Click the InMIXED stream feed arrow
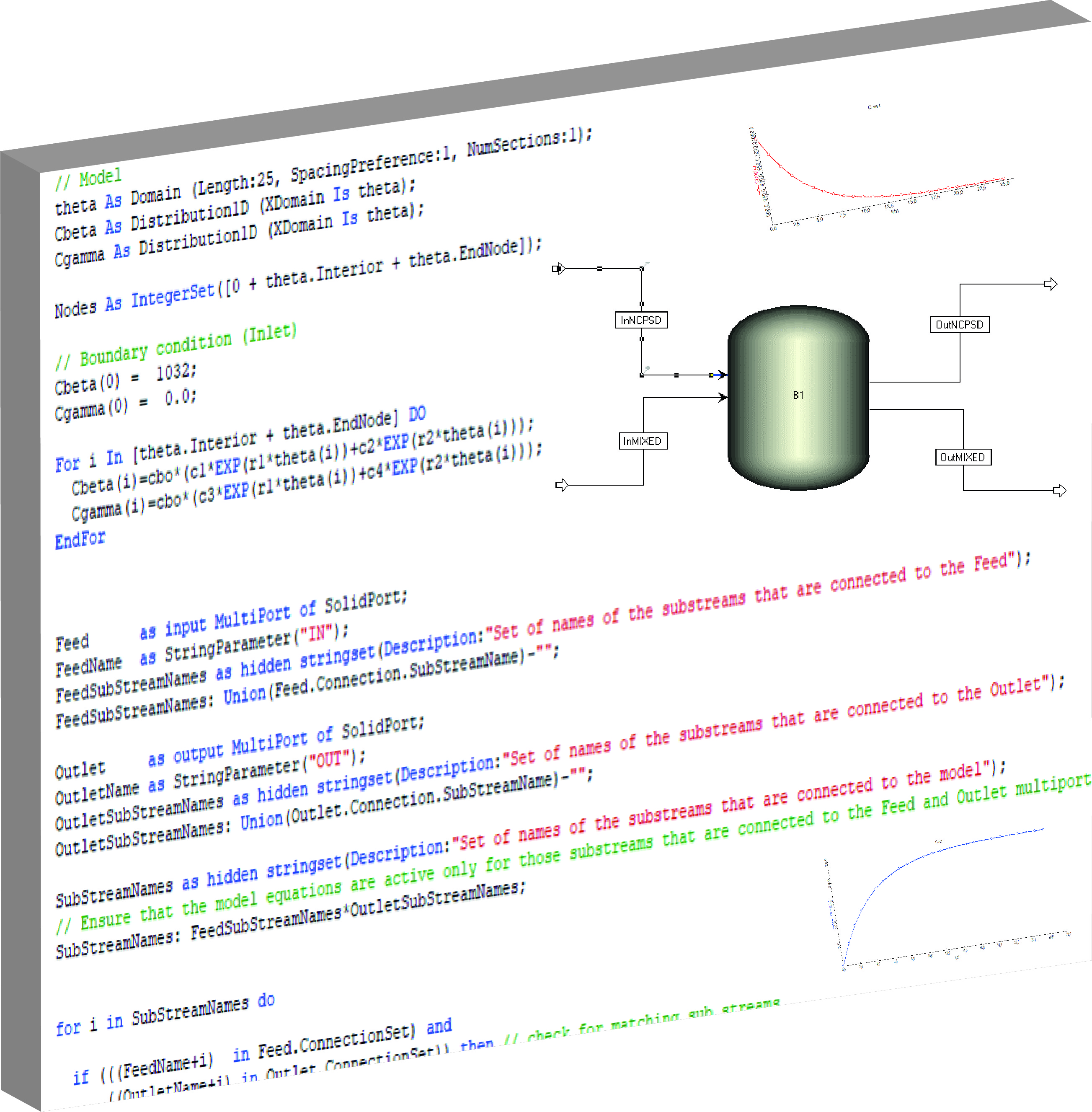This screenshot has width=1092, height=1112. pyautogui.click(x=561, y=485)
